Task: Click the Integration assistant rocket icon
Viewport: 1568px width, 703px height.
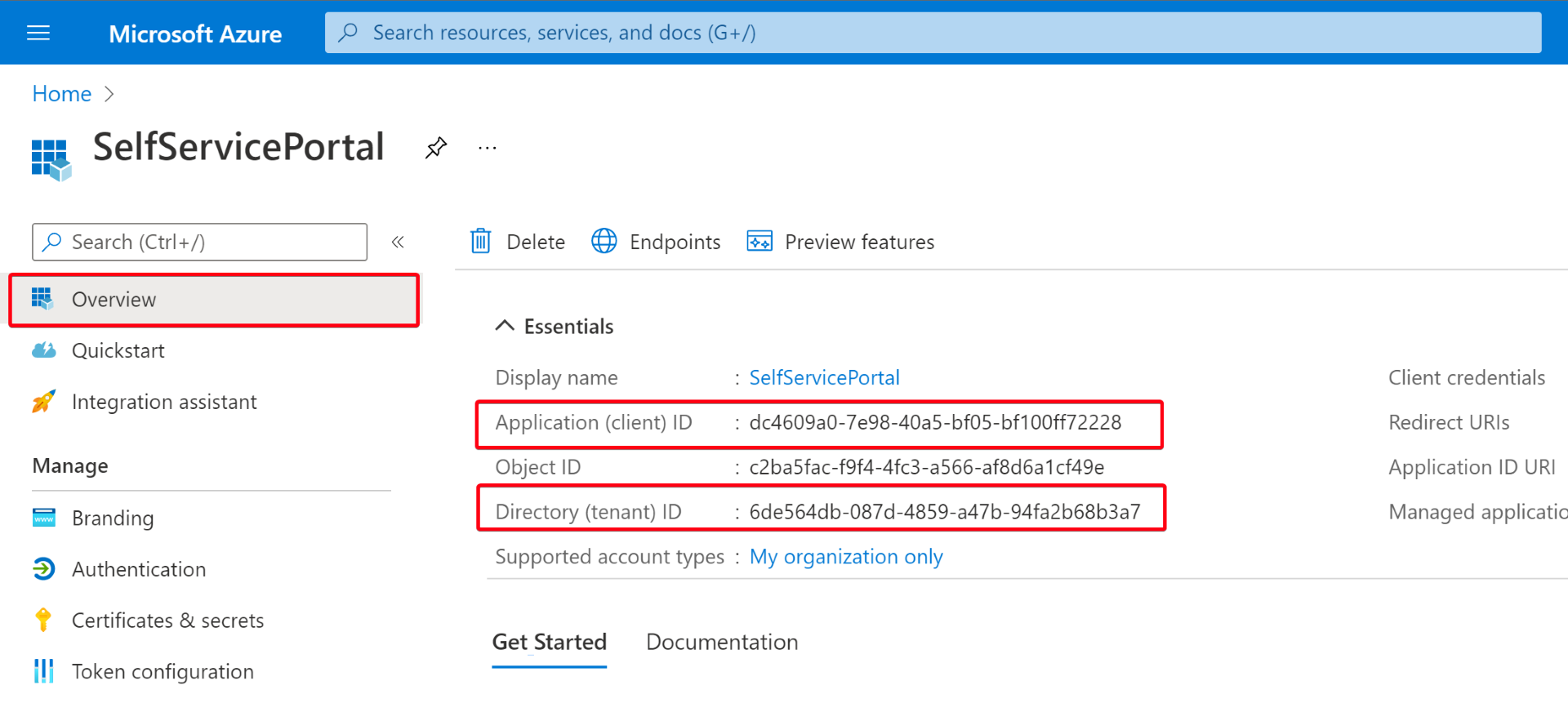Action: click(x=43, y=401)
